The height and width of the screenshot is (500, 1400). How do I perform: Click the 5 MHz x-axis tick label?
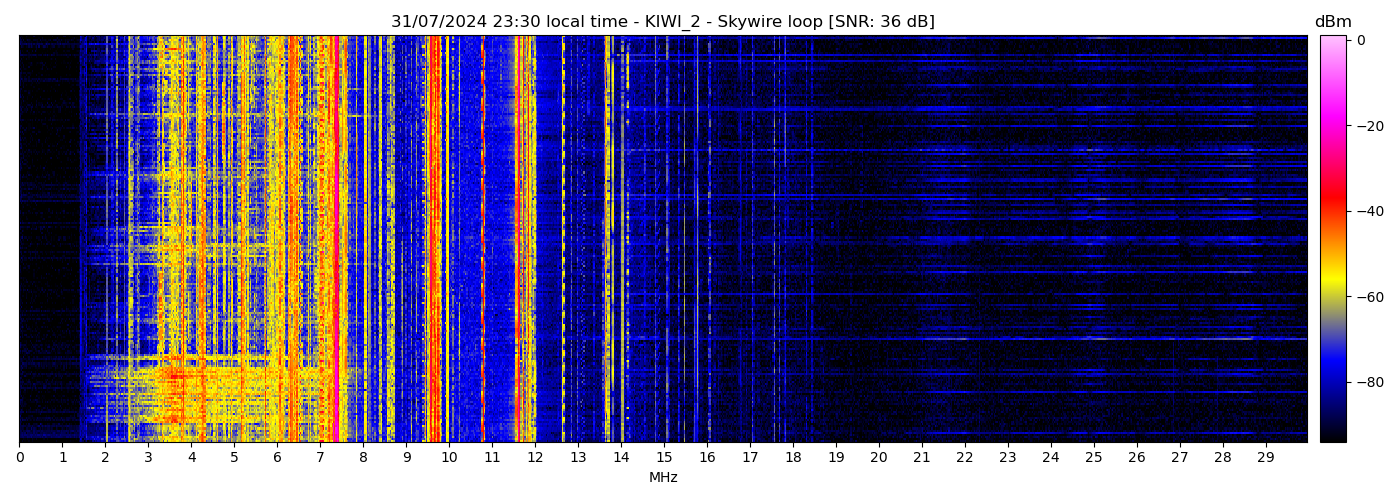tap(234, 458)
